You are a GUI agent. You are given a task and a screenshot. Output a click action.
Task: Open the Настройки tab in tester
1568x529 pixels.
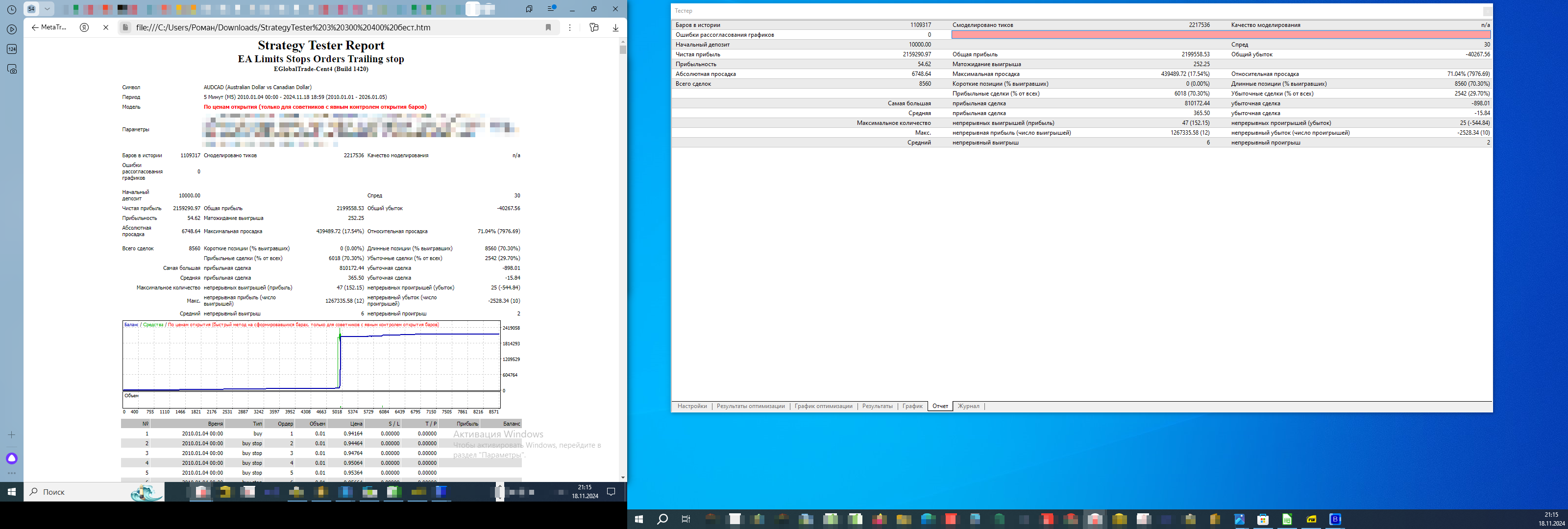tap(692, 406)
